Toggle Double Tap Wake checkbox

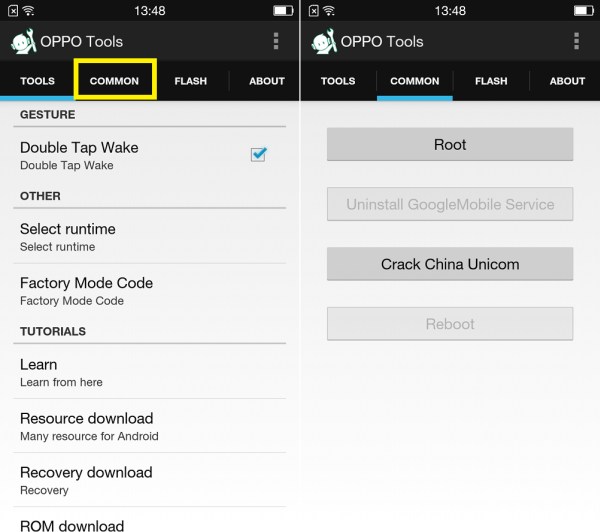coord(258,154)
